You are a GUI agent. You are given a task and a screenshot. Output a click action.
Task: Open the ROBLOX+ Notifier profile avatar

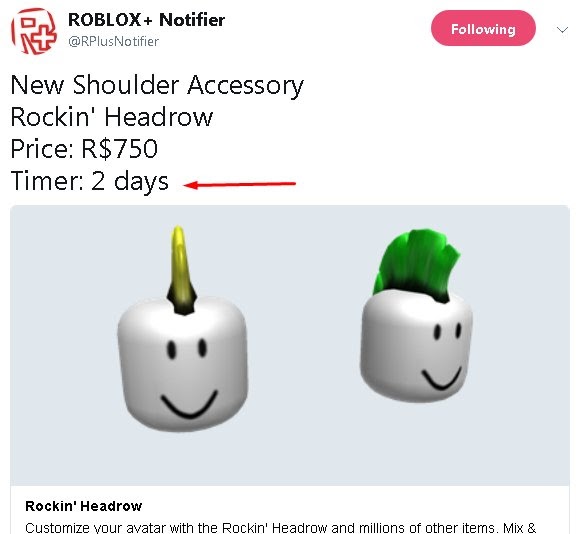point(34,31)
